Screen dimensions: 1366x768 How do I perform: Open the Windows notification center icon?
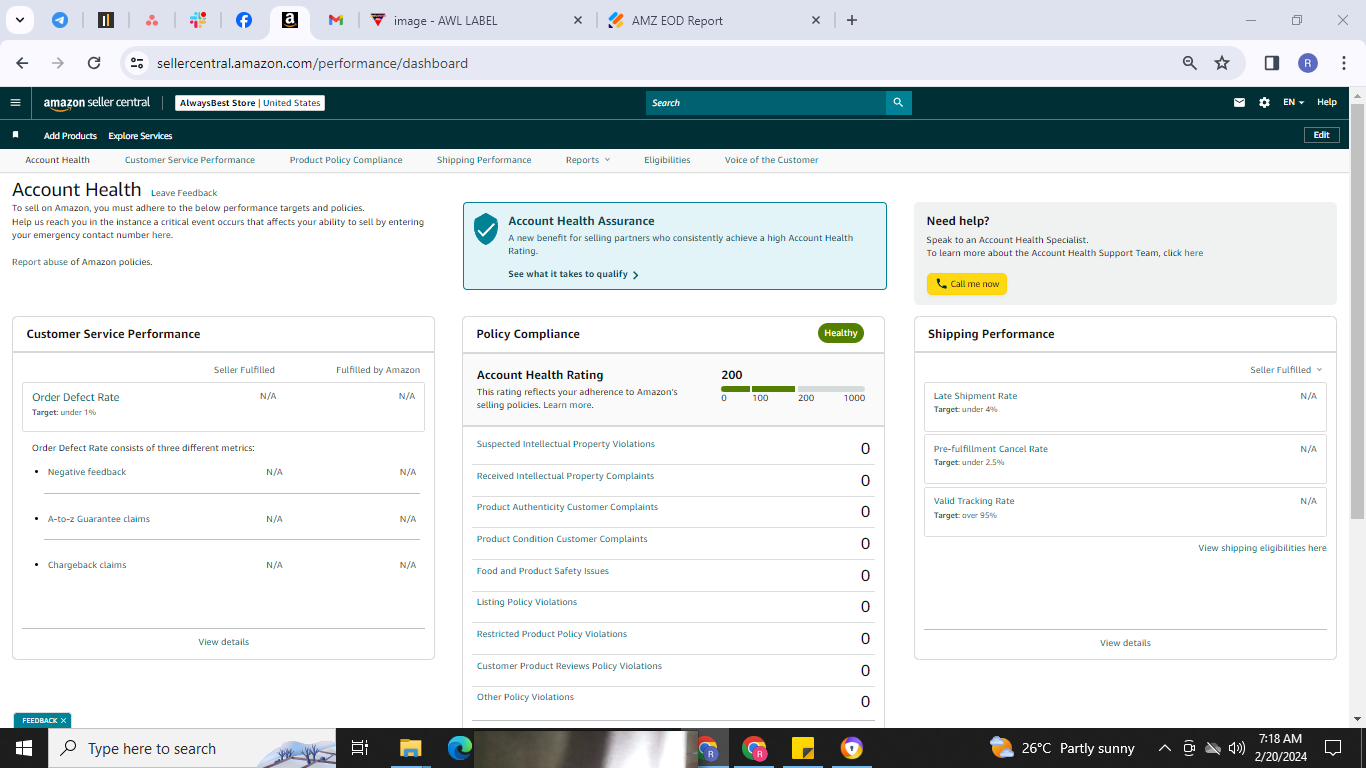1332,748
